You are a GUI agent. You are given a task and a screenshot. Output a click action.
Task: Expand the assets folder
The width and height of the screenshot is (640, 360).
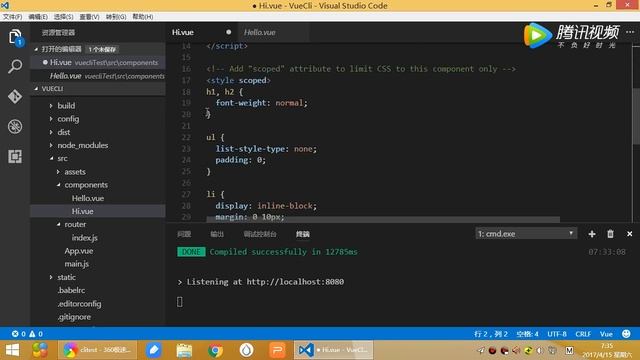[x=75, y=172]
